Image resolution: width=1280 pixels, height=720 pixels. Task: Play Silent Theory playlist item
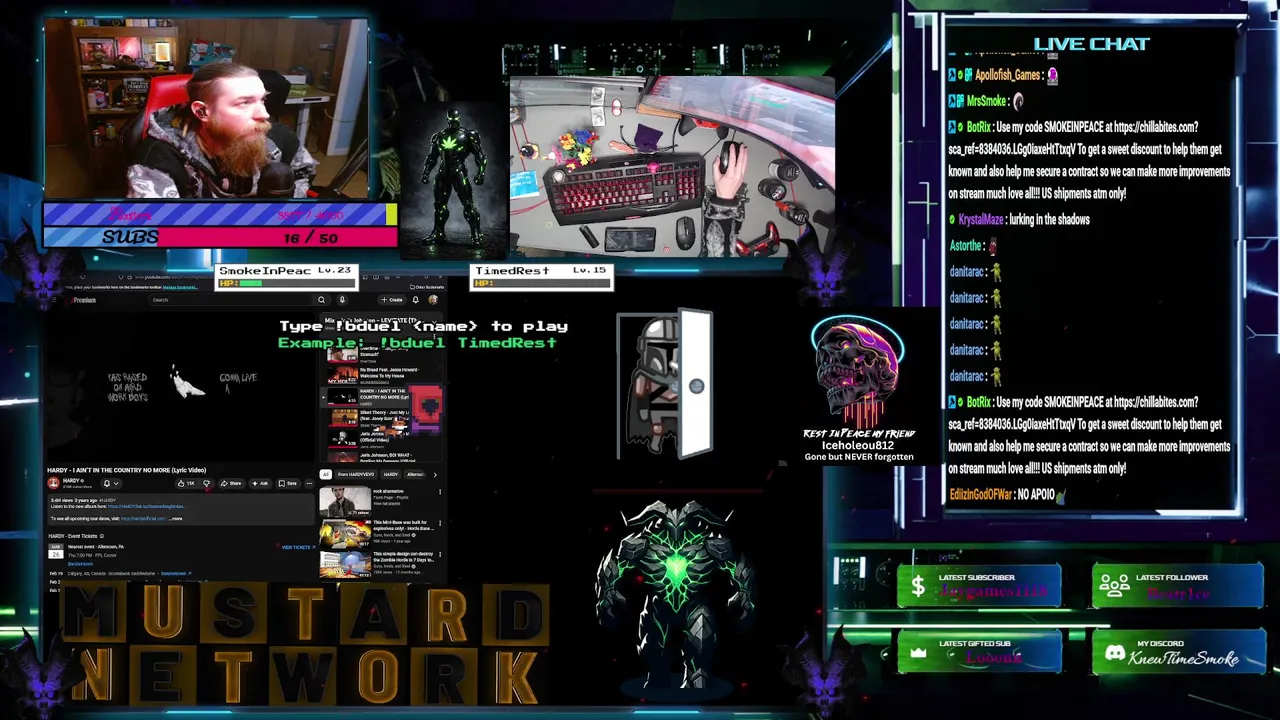tap(377, 419)
